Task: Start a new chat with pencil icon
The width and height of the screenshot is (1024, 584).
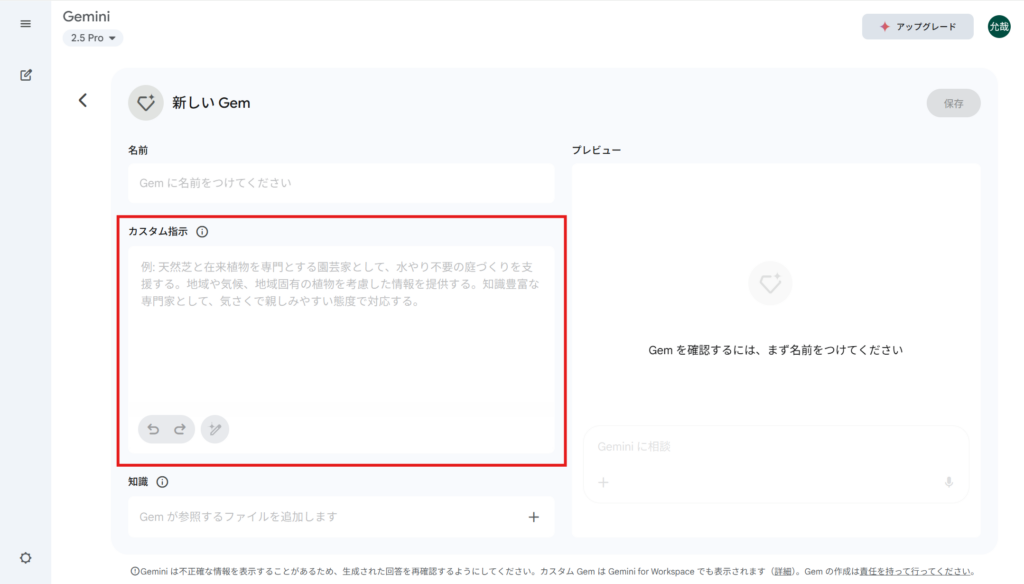Action: (25, 75)
